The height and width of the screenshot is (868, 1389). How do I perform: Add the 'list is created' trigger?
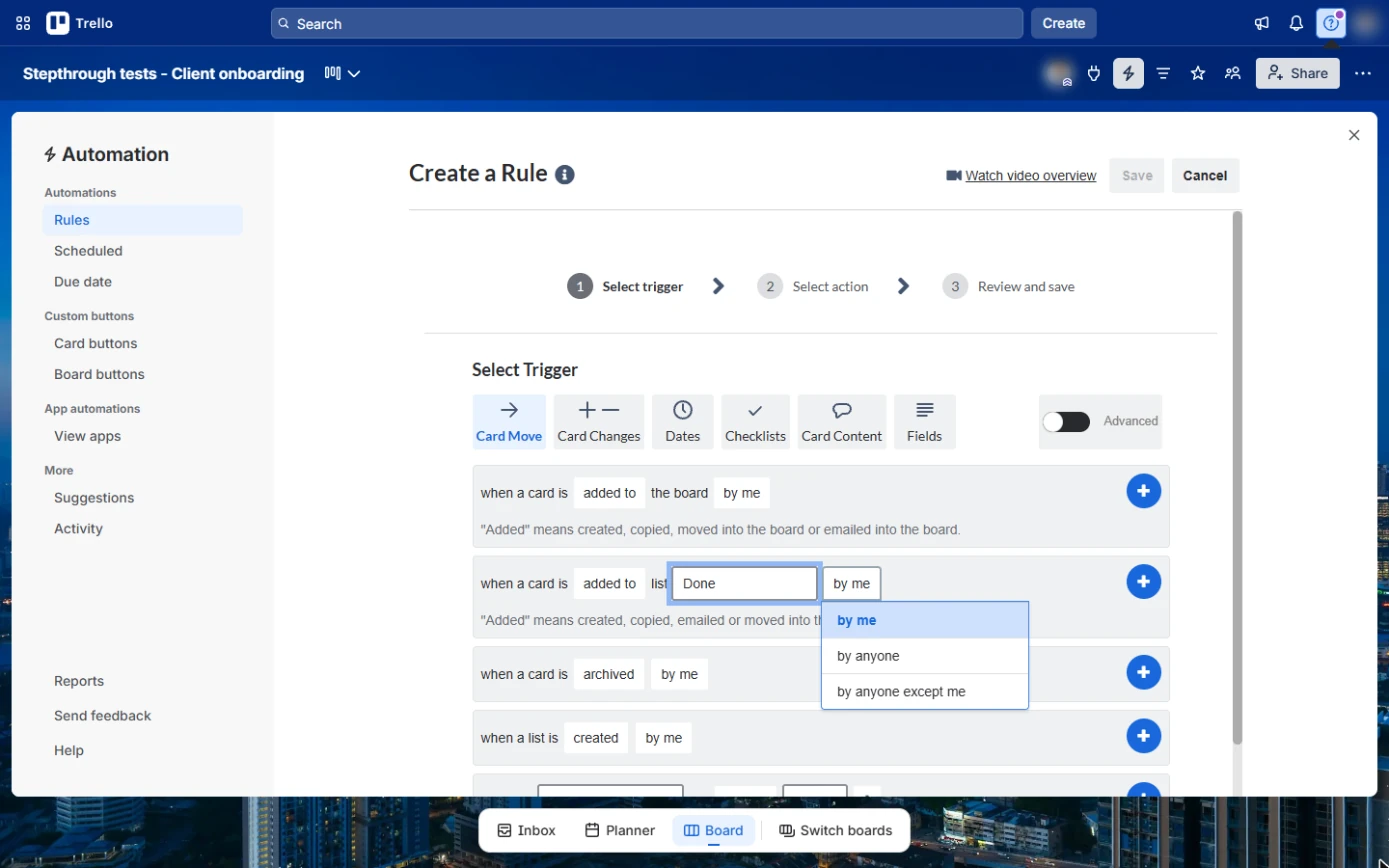click(x=1144, y=737)
